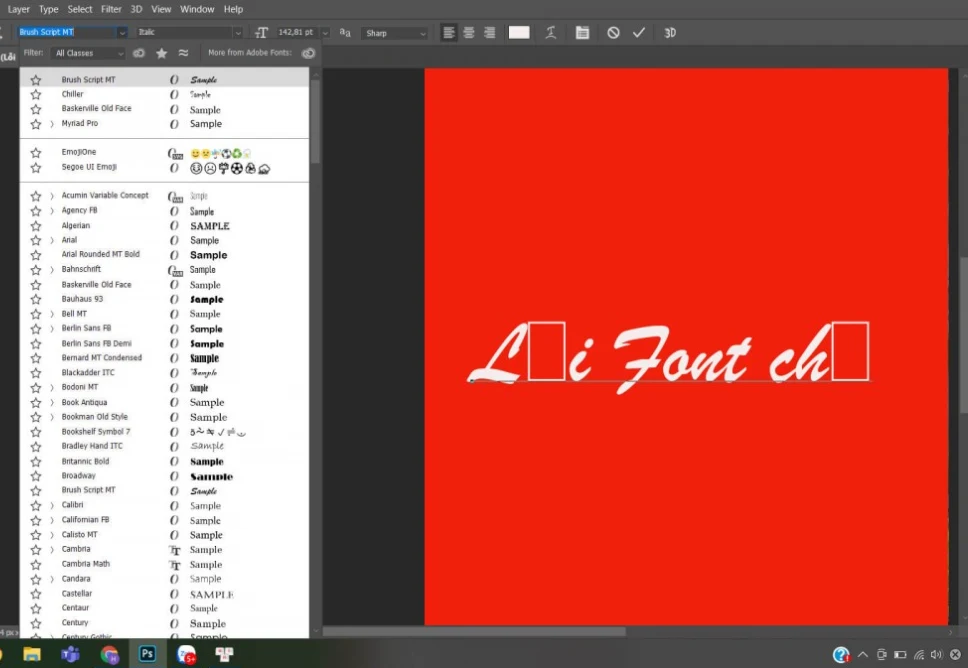Expand the Arial font family

52,241
